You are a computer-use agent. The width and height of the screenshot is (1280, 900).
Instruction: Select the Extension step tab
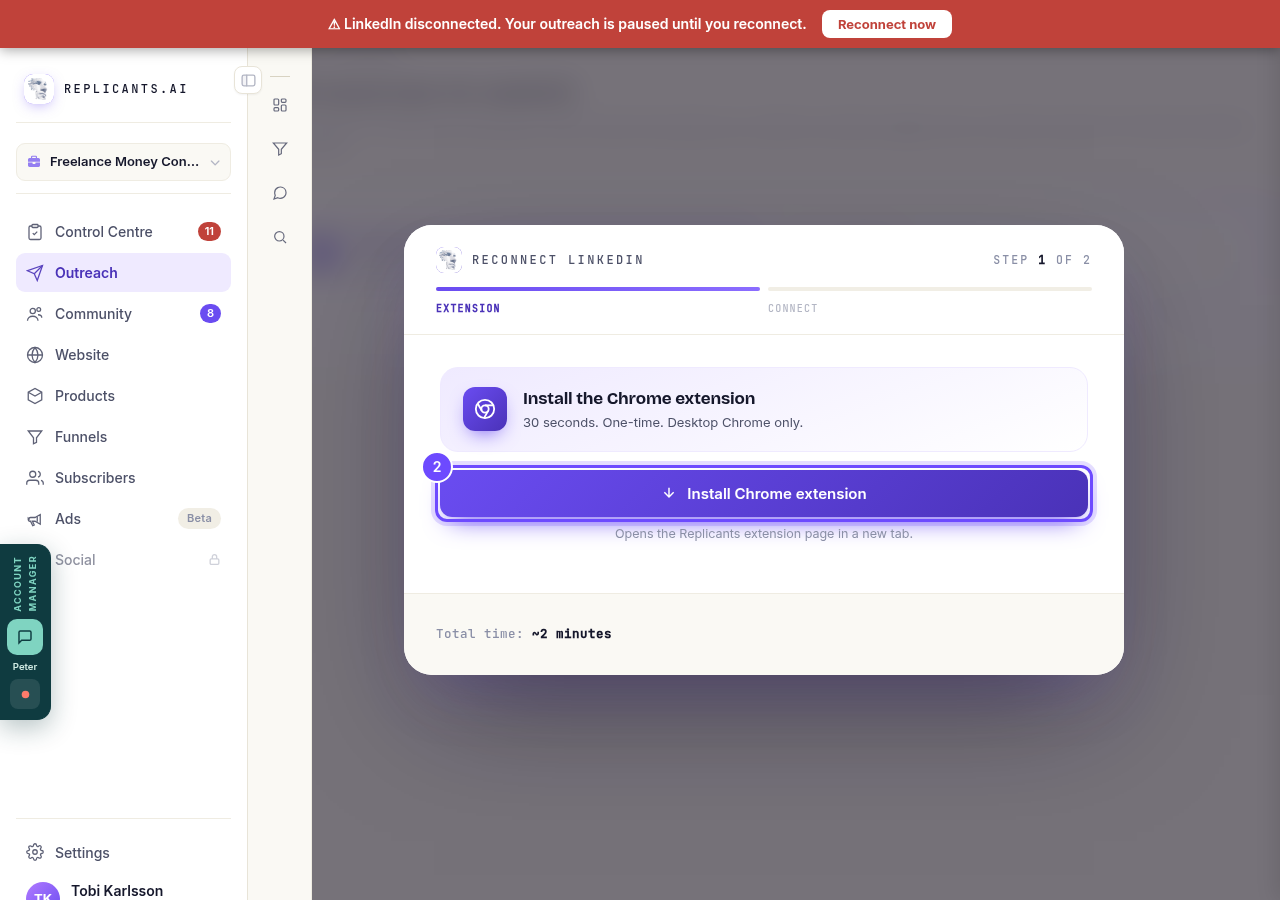pyautogui.click(x=598, y=300)
